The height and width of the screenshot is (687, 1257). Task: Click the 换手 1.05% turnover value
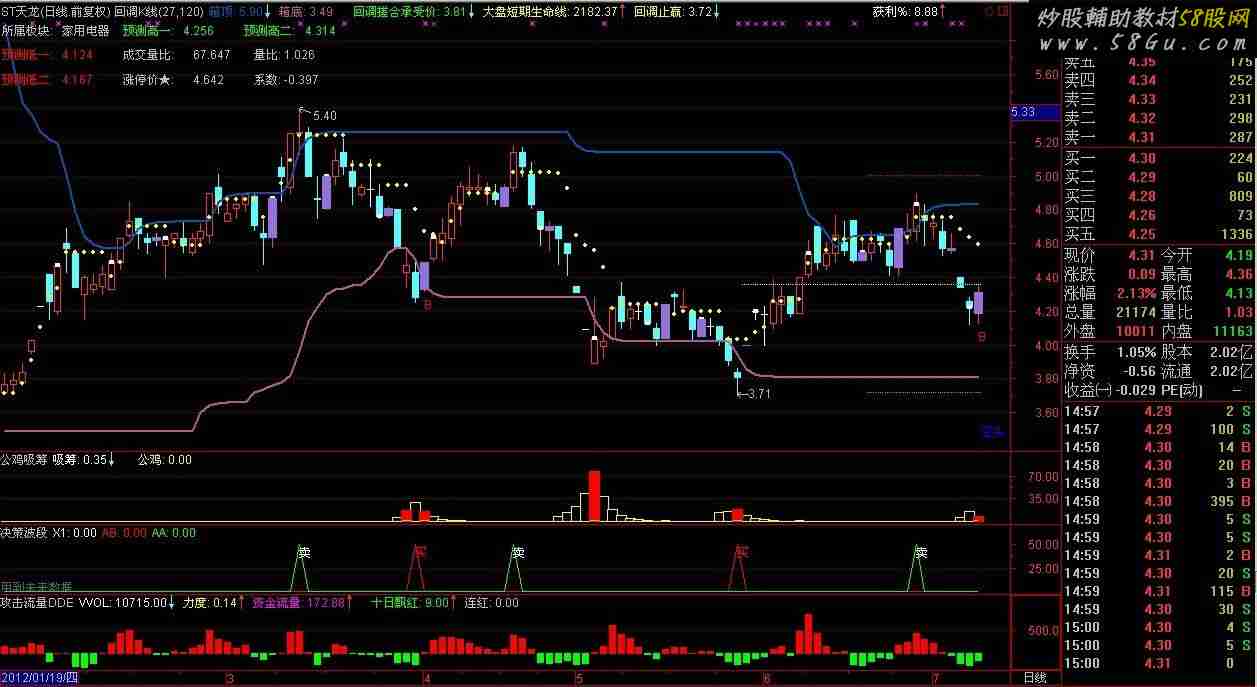(1110, 352)
